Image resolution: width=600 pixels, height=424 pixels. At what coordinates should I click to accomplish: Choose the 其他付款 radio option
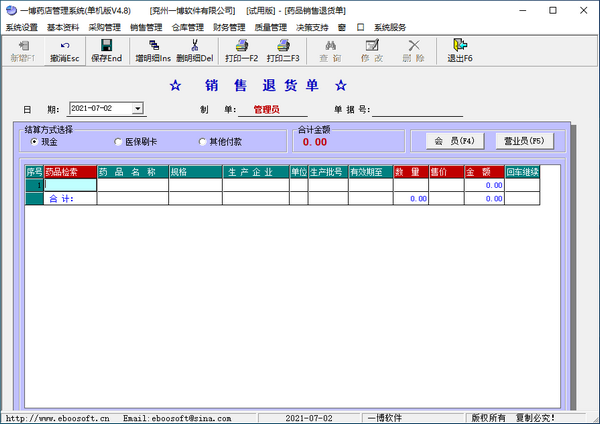[203, 142]
